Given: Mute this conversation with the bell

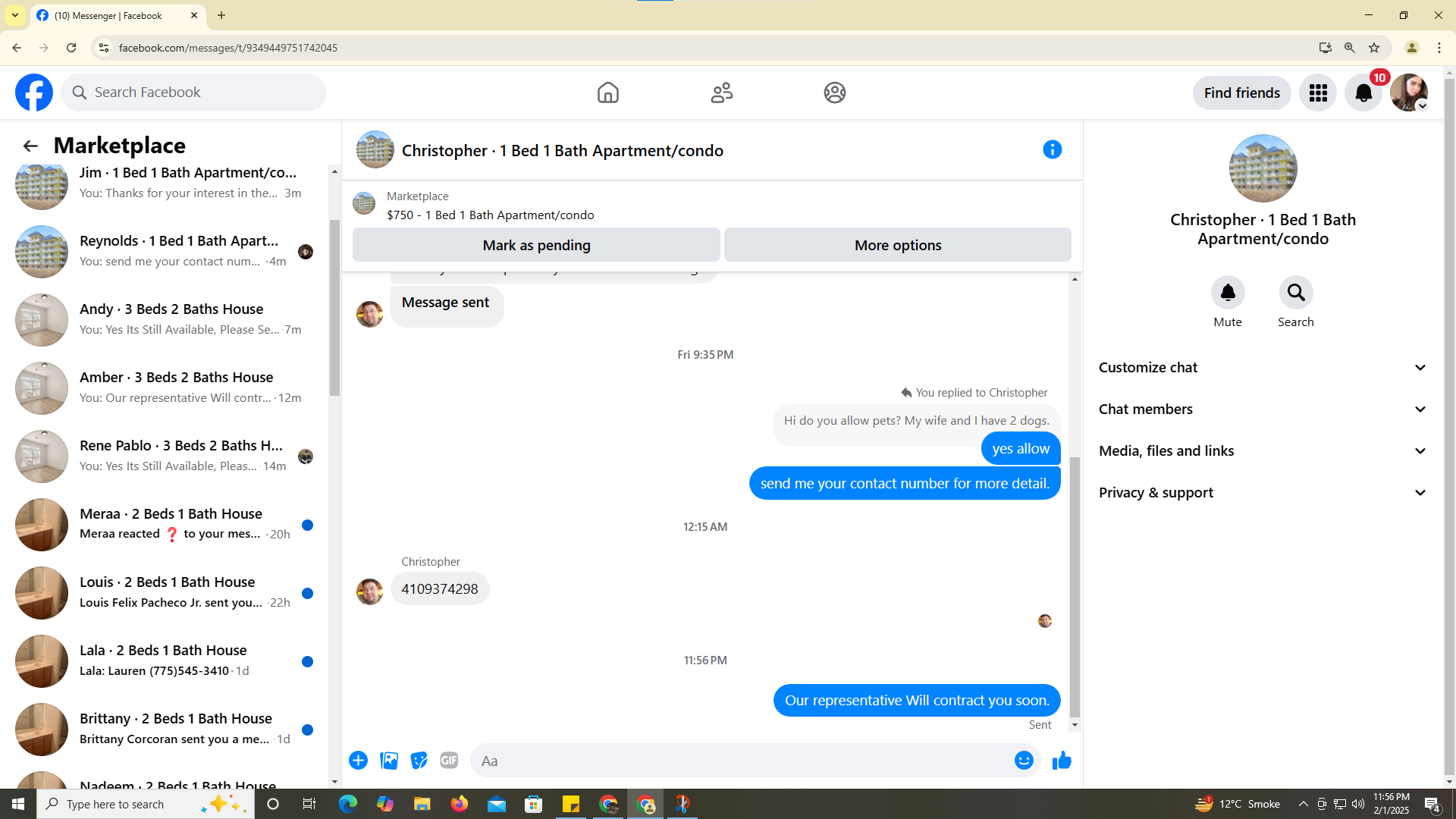Looking at the screenshot, I should 1227,293.
